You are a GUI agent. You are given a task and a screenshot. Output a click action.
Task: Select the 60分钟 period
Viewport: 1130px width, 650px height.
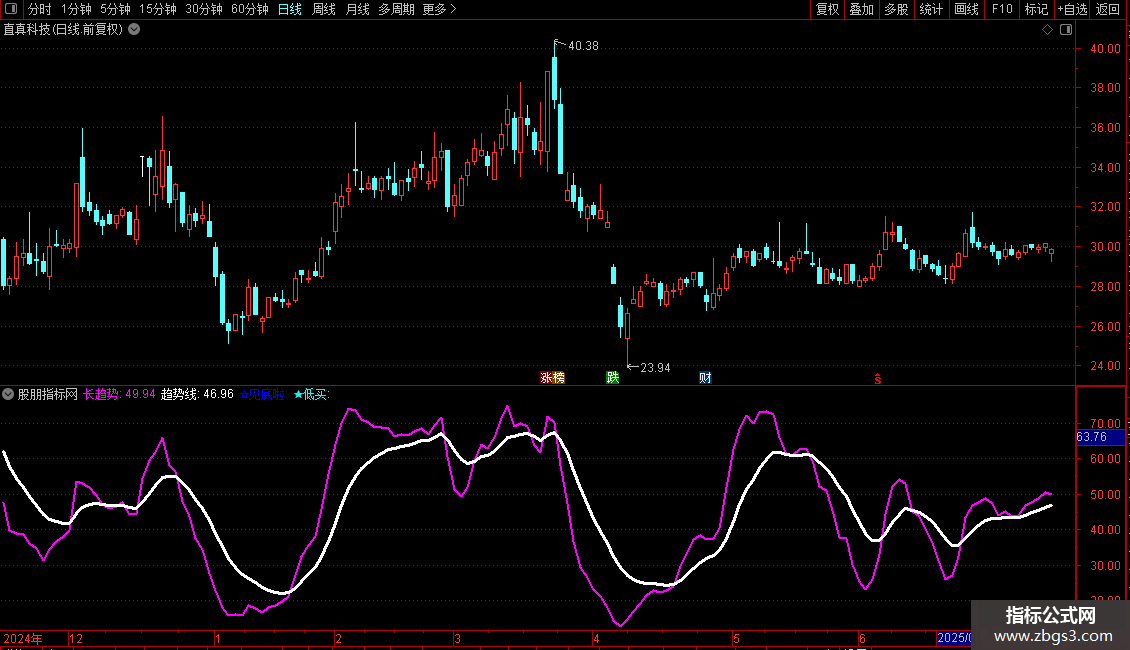click(250, 9)
